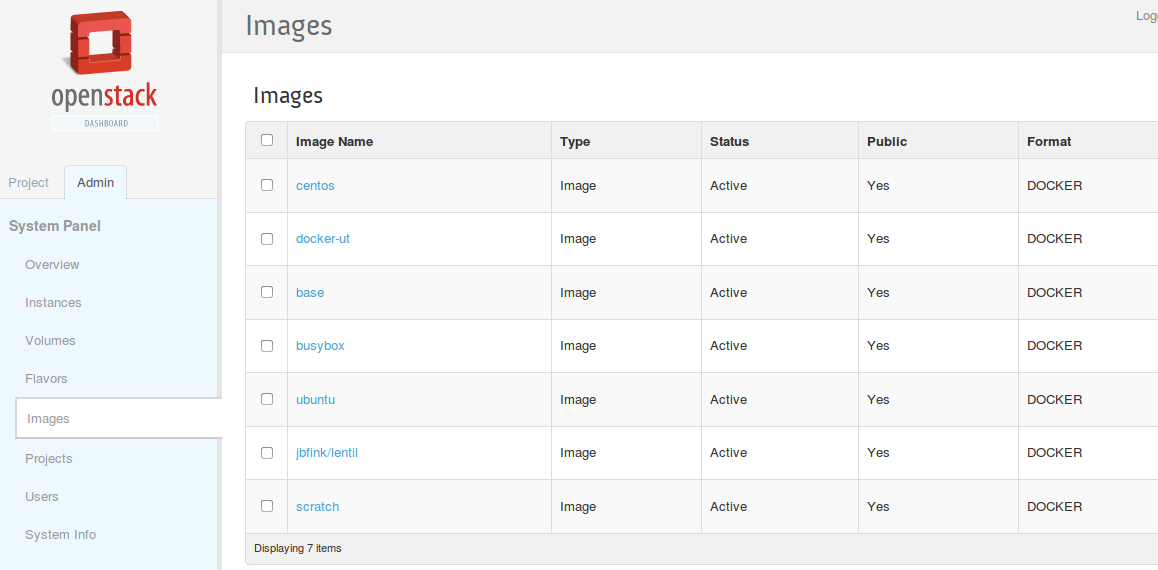Navigate to Flavors in the sidebar
The image size is (1158, 570).
click(46, 379)
